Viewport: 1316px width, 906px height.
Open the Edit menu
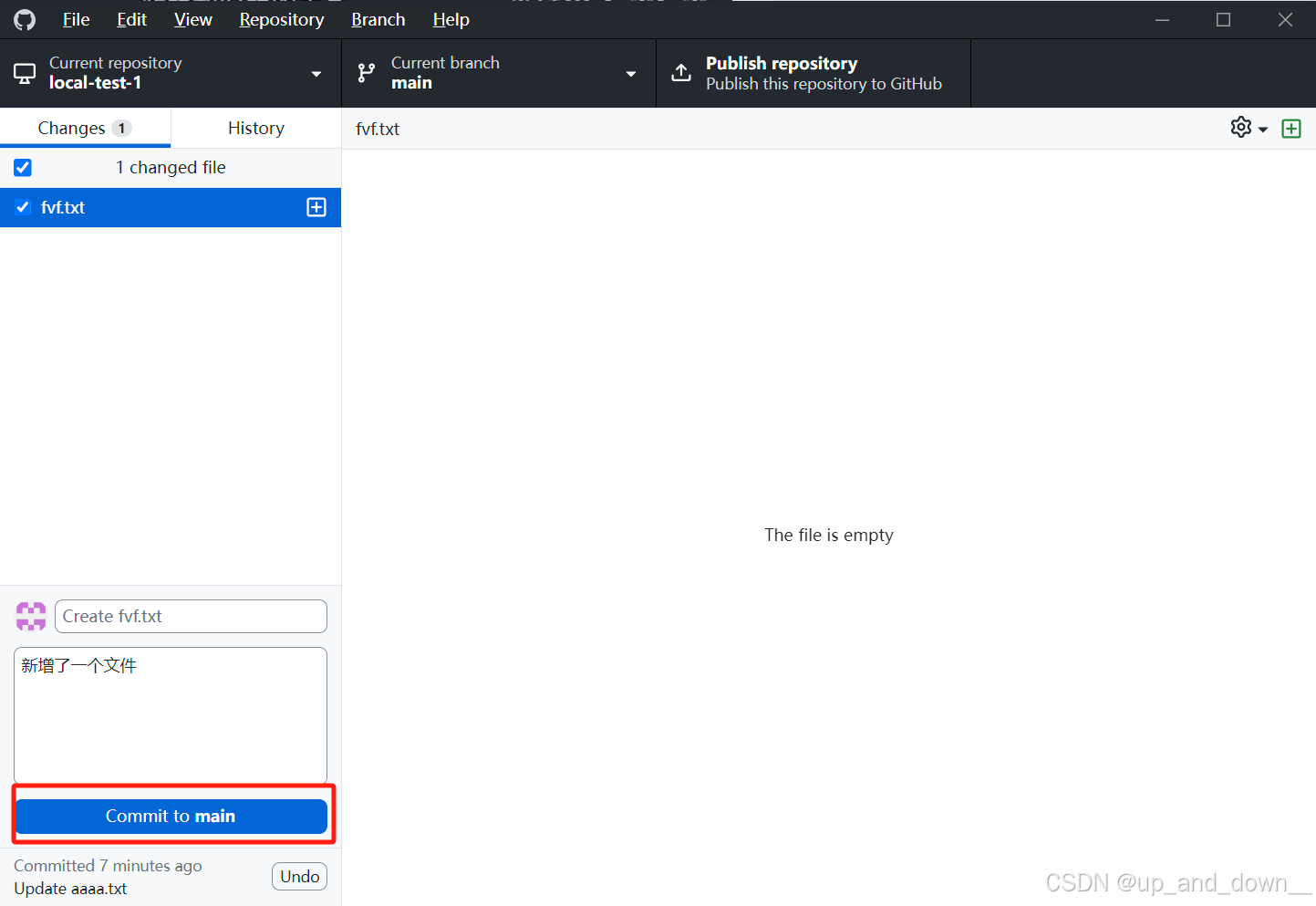tap(131, 19)
